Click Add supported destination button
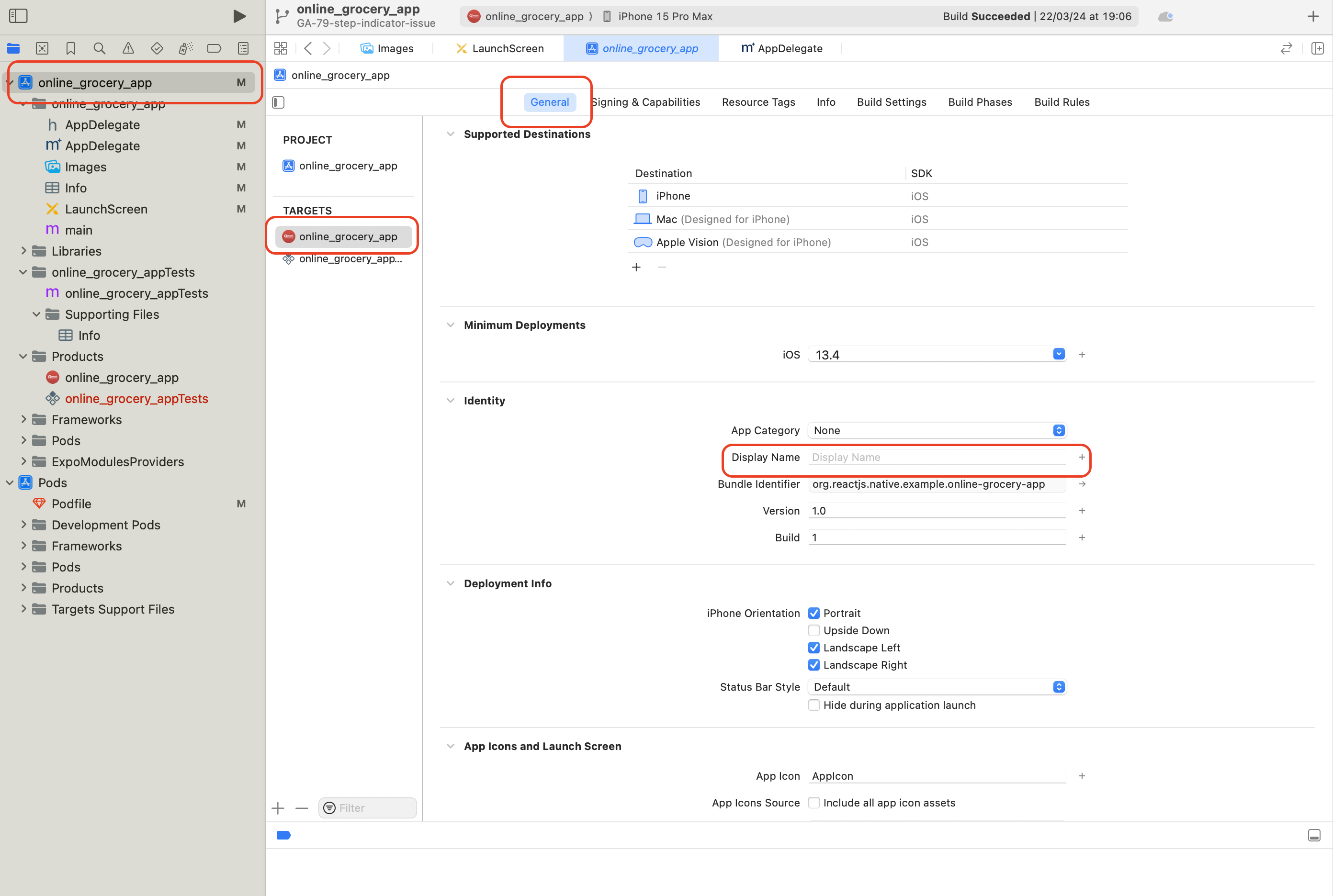 [636, 267]
